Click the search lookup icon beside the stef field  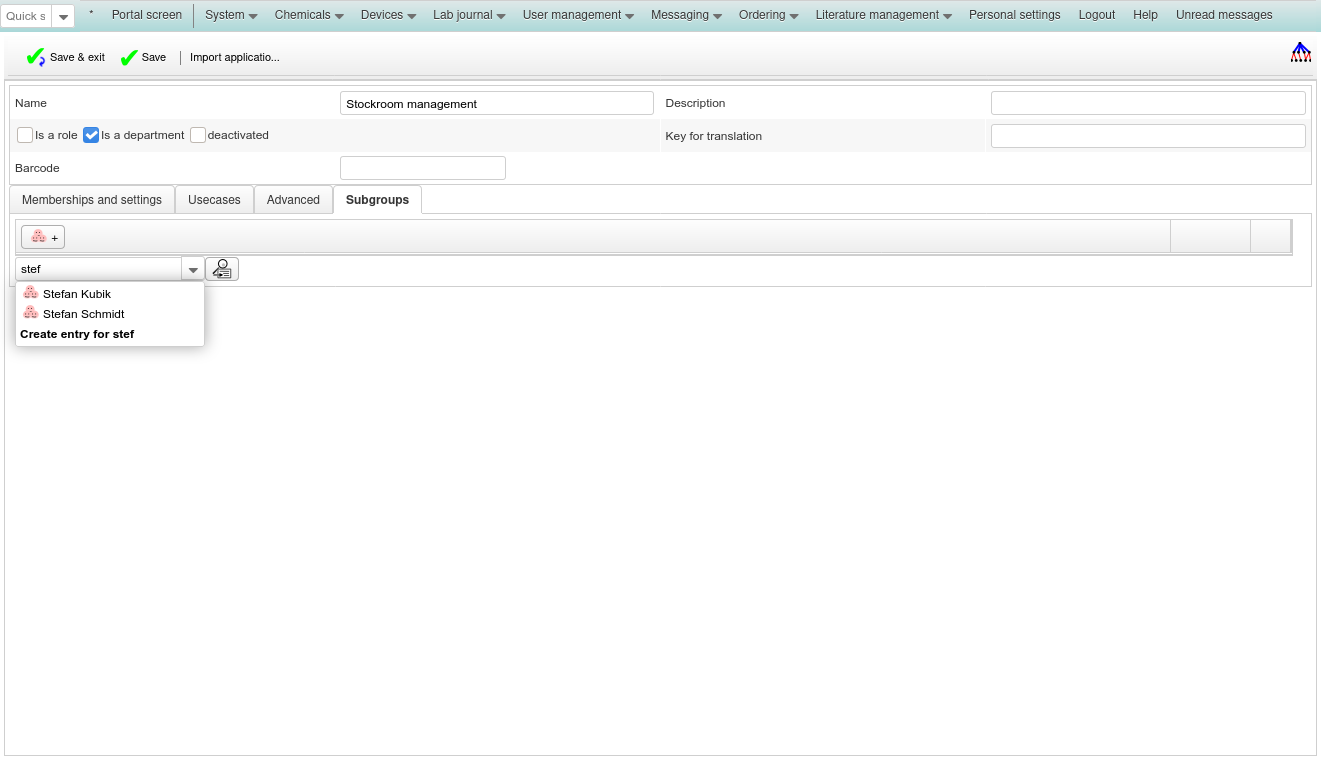click(222, 269)
